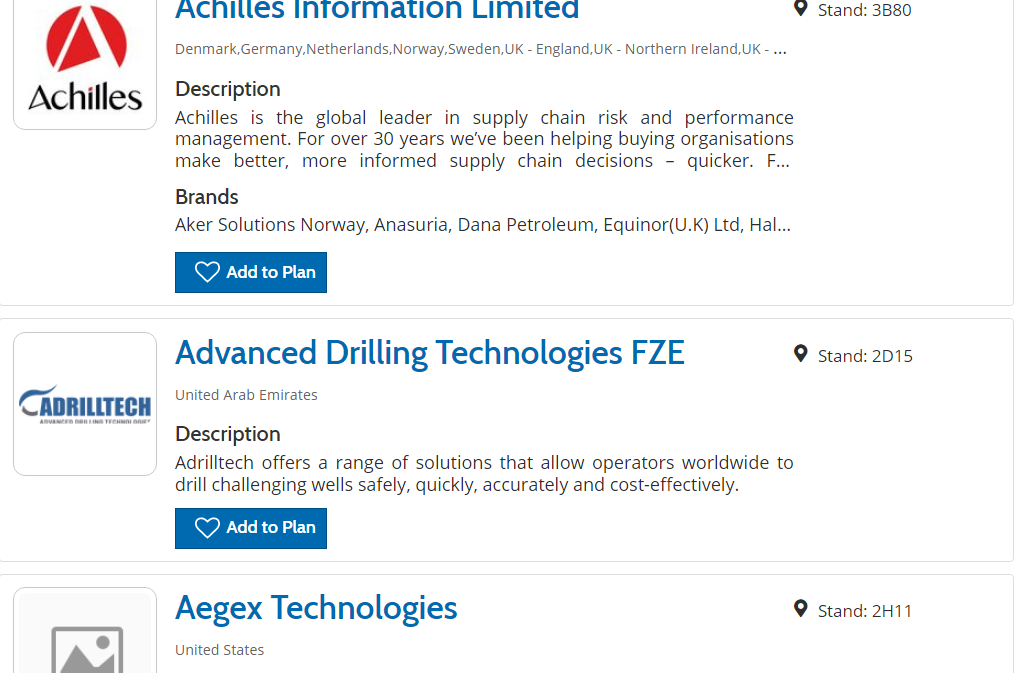Expand the truncated Achilles brands list
Screen dimensions: 1014x673
point(783,225)
